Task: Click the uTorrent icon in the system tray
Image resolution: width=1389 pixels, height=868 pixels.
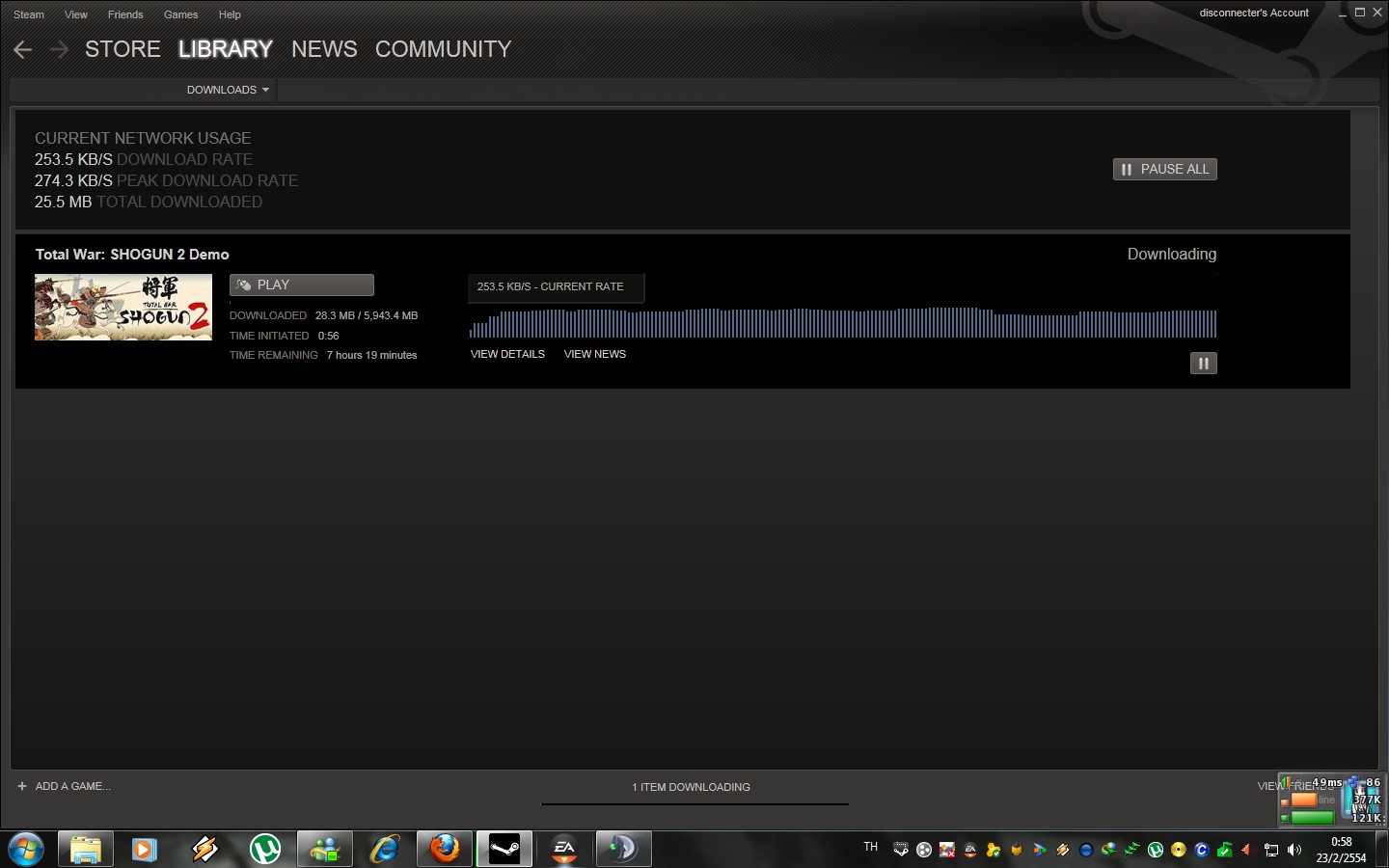Action: point(1156,850)
